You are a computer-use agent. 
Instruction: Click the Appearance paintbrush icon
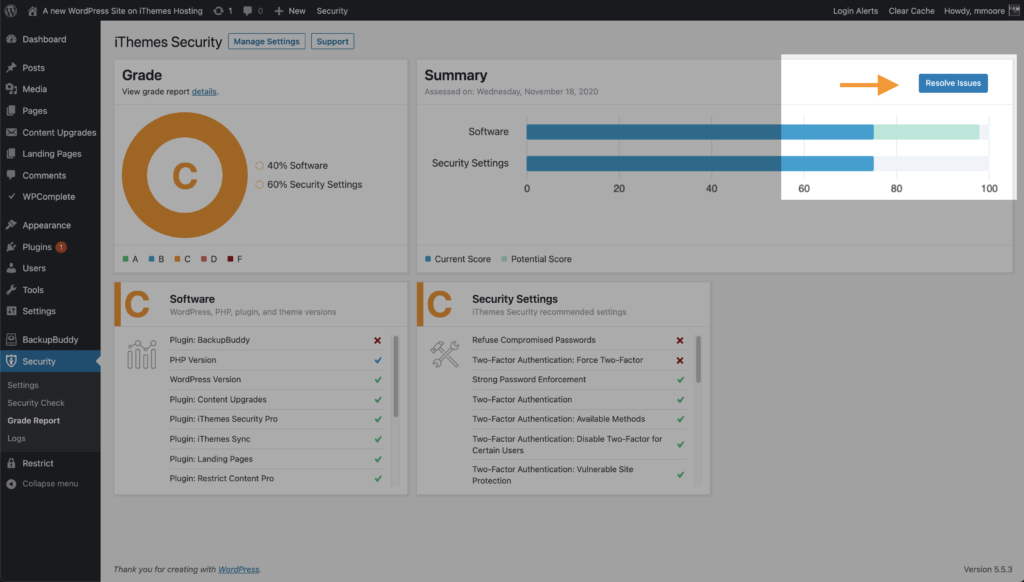coord(11,225)
